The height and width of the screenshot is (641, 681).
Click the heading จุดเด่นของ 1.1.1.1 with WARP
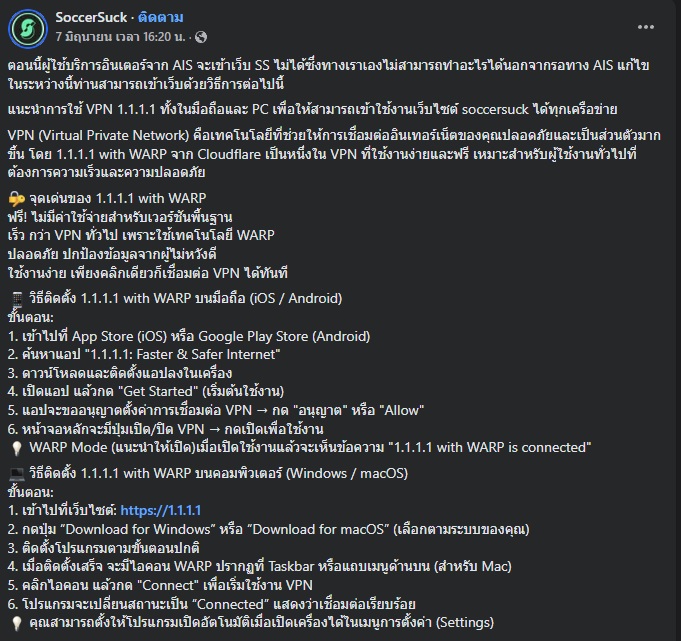118,198
